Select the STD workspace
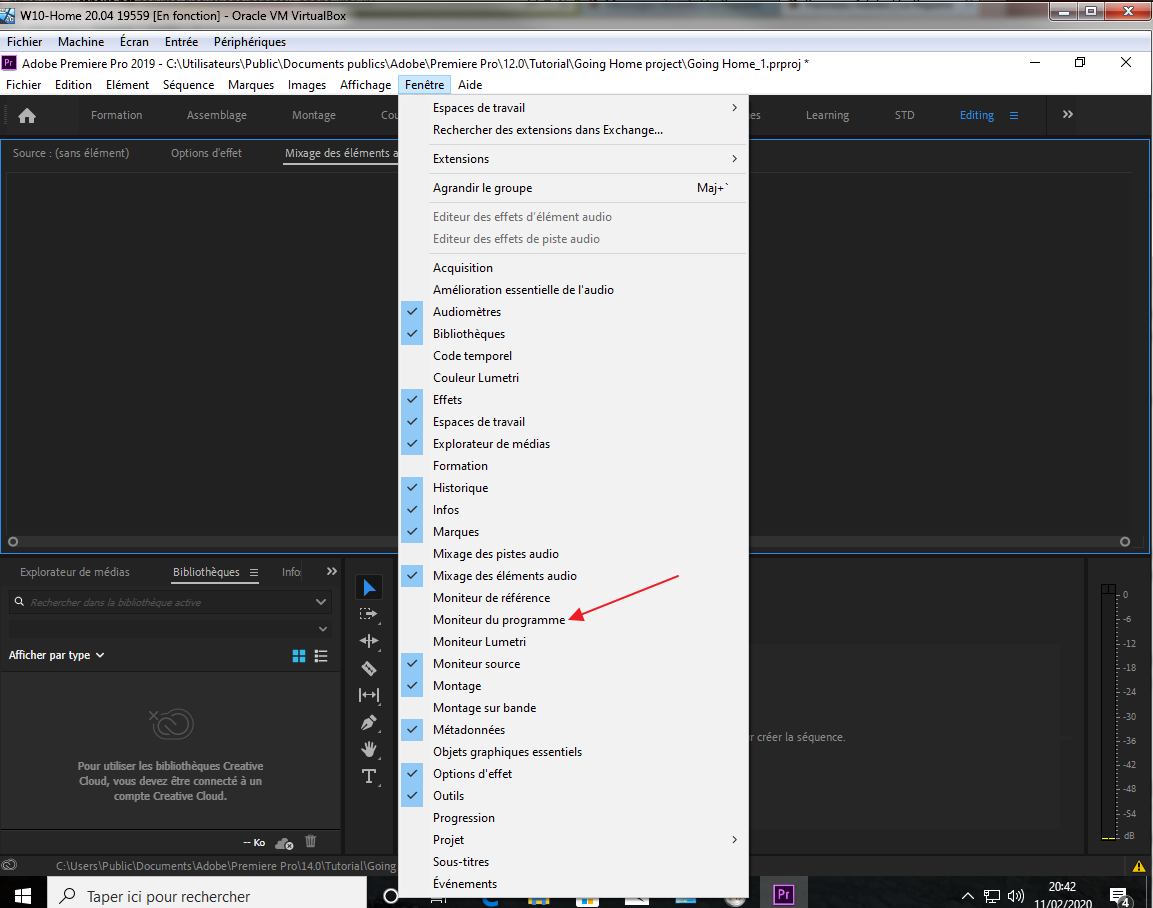Viewport: 1153px width, 908px height. pos(904,115)
